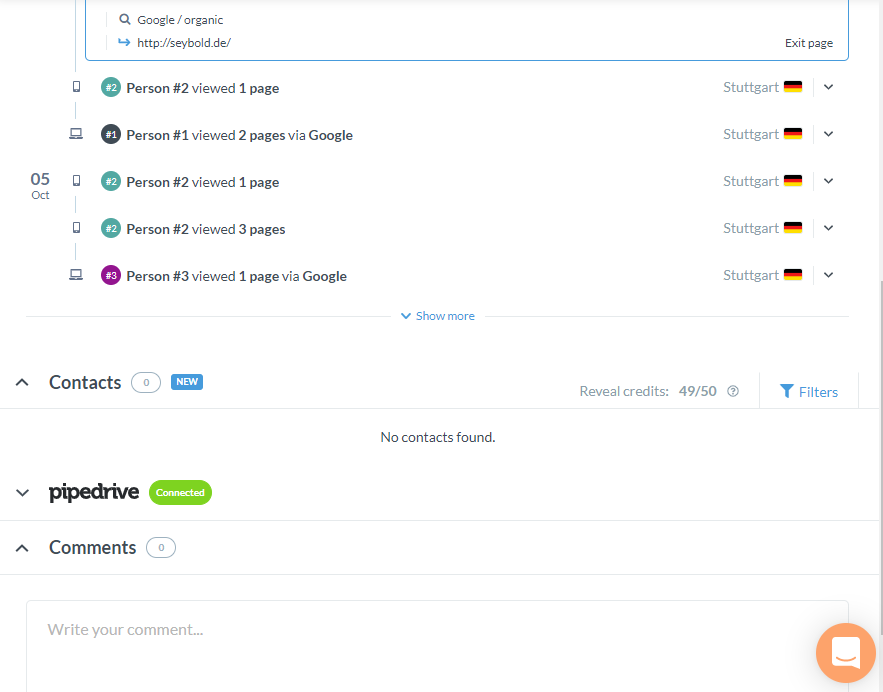Click the mobile device icon on Person #2's visit
The width and height of the screenshot is (883, 692).
(76, 87)
